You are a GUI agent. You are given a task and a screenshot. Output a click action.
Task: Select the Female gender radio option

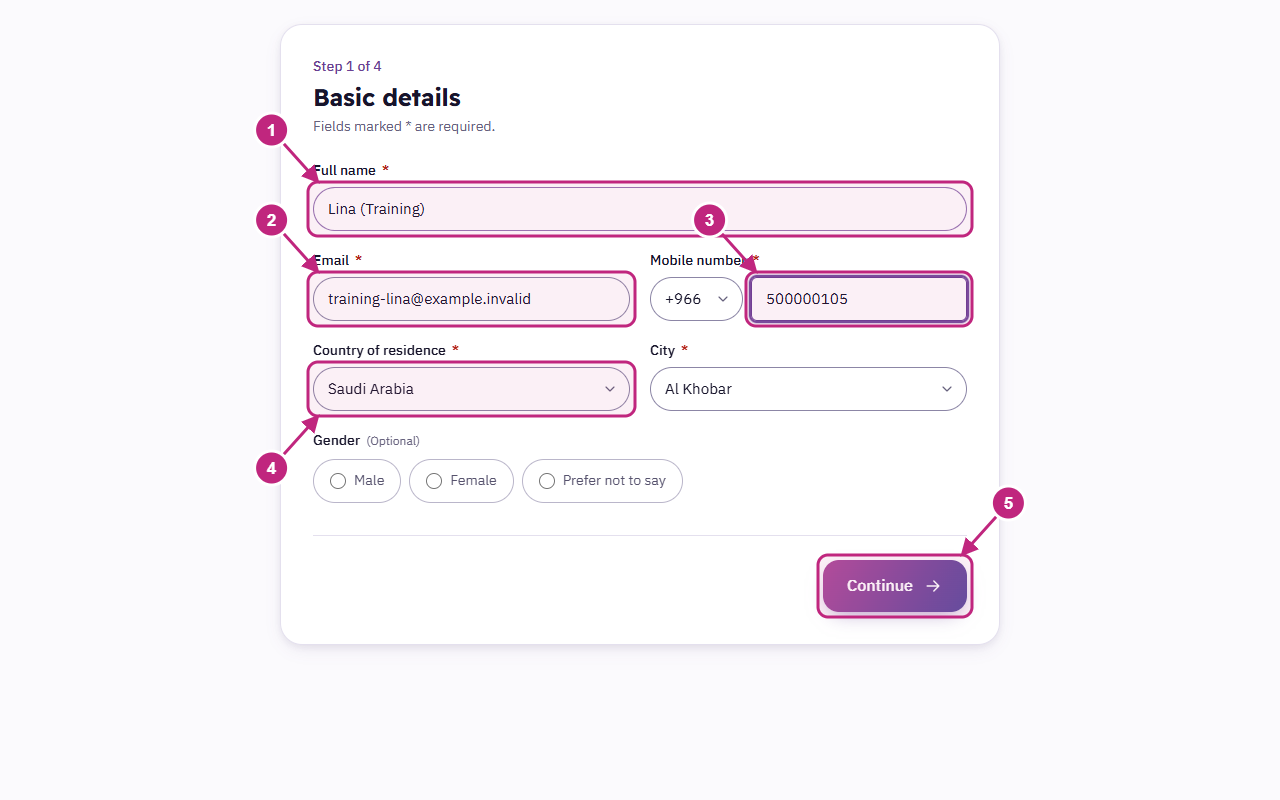pos(461,481)
